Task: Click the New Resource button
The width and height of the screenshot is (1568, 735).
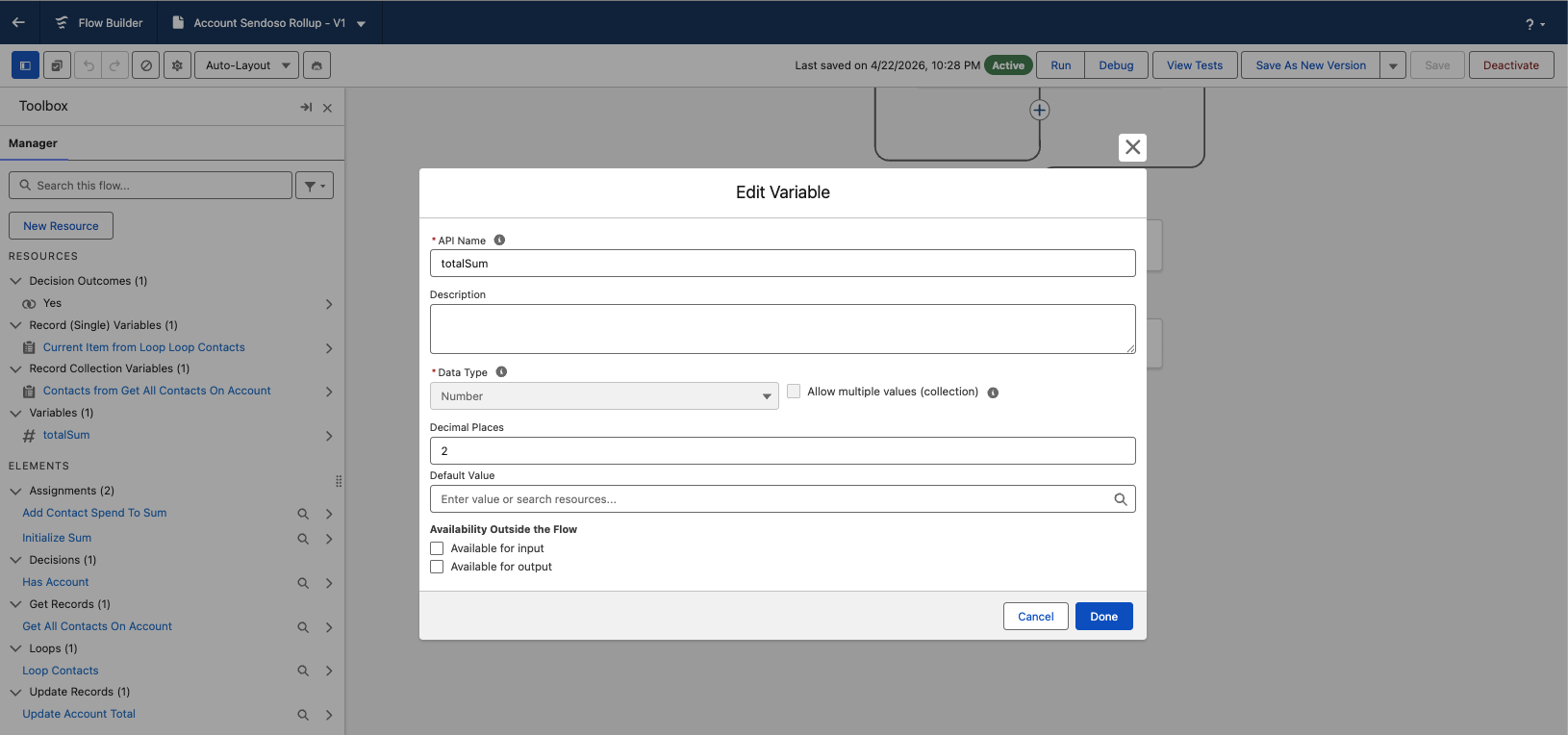Action: [x=61, y=226]
